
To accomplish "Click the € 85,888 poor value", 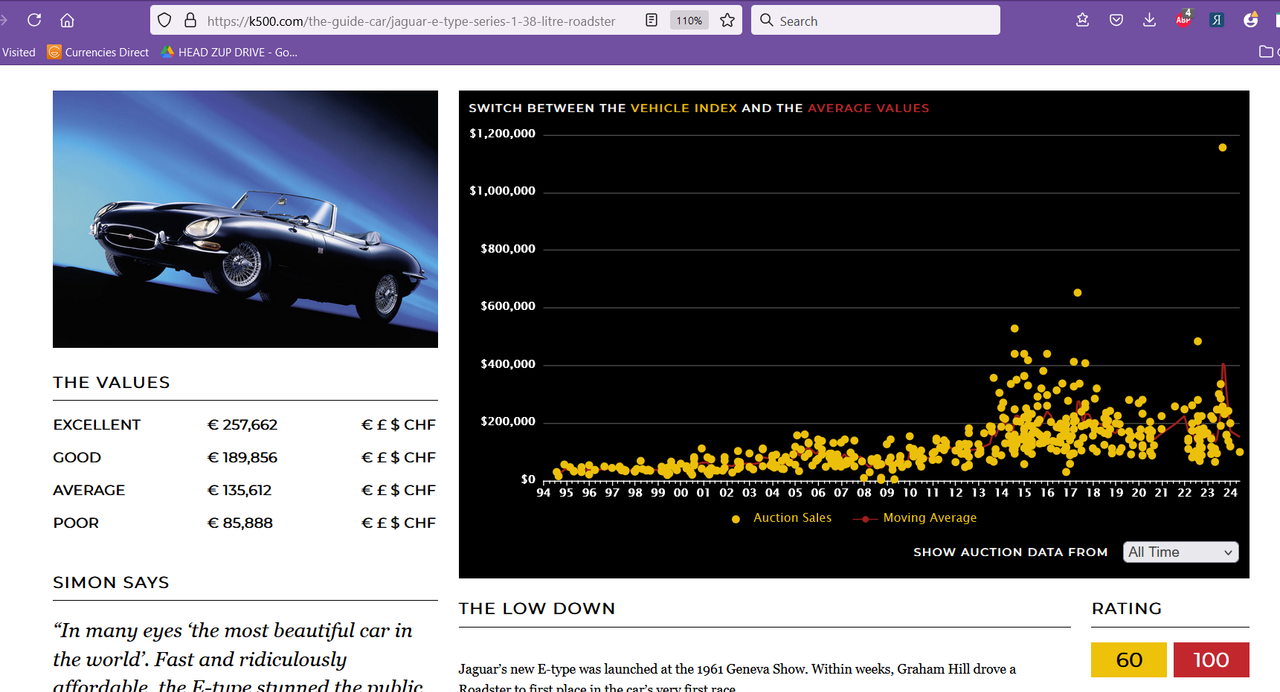I will pyautogui.click(x=240, y=523).
